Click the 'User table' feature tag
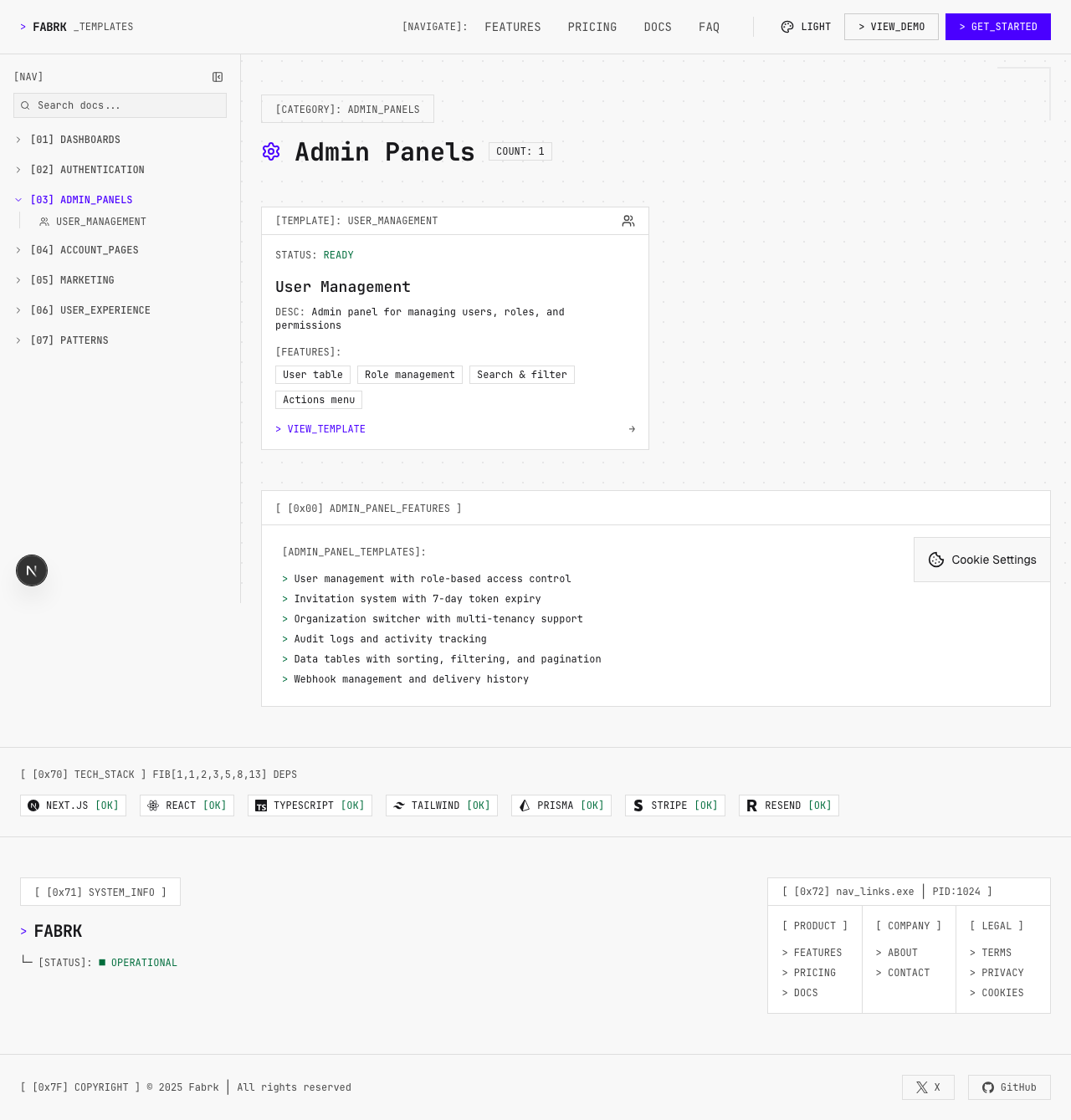The image size is (1071, 1120). [313, 375]
